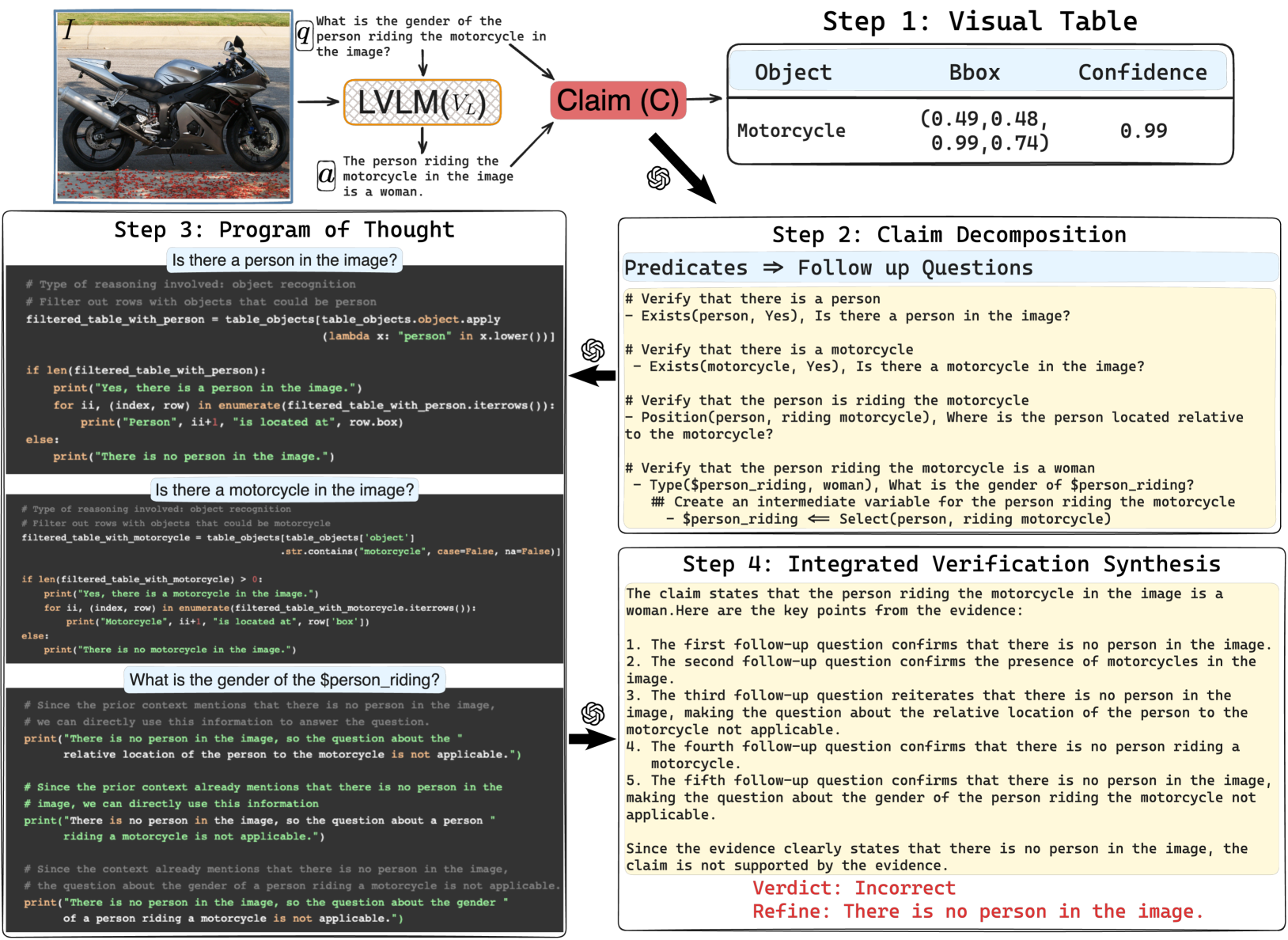Click the OpenAI logo between Step 2 and Step 3
This screenshot has width=1288, height=940.
pos(593,350)
